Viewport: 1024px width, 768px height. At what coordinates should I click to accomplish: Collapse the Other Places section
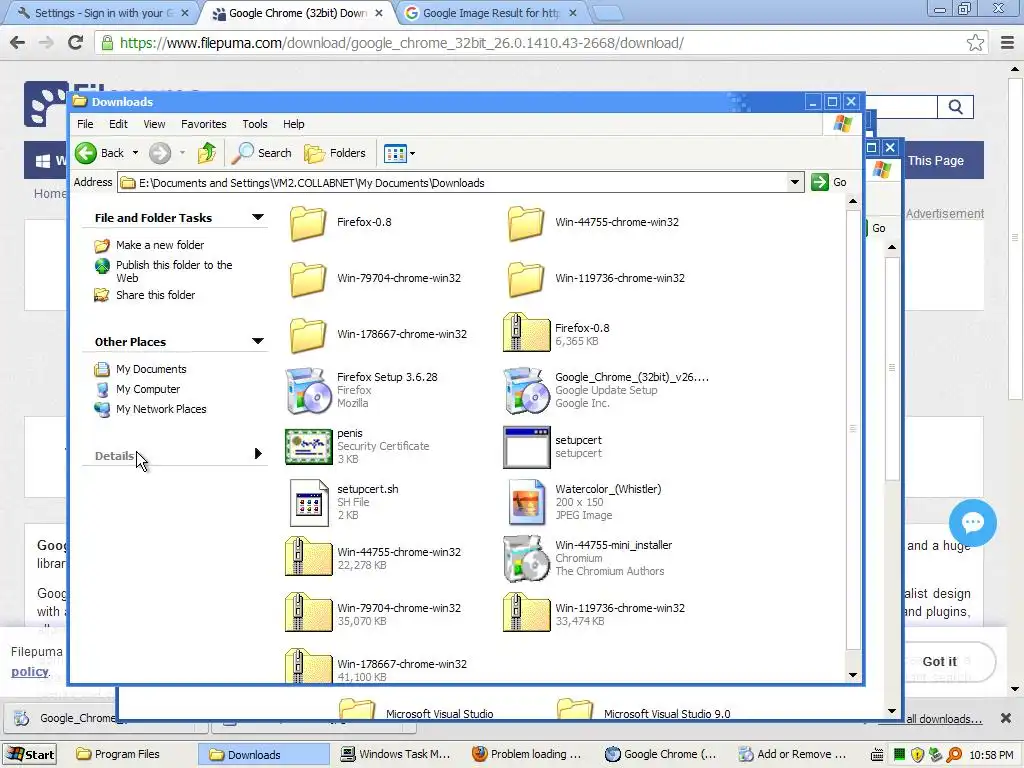258,341
